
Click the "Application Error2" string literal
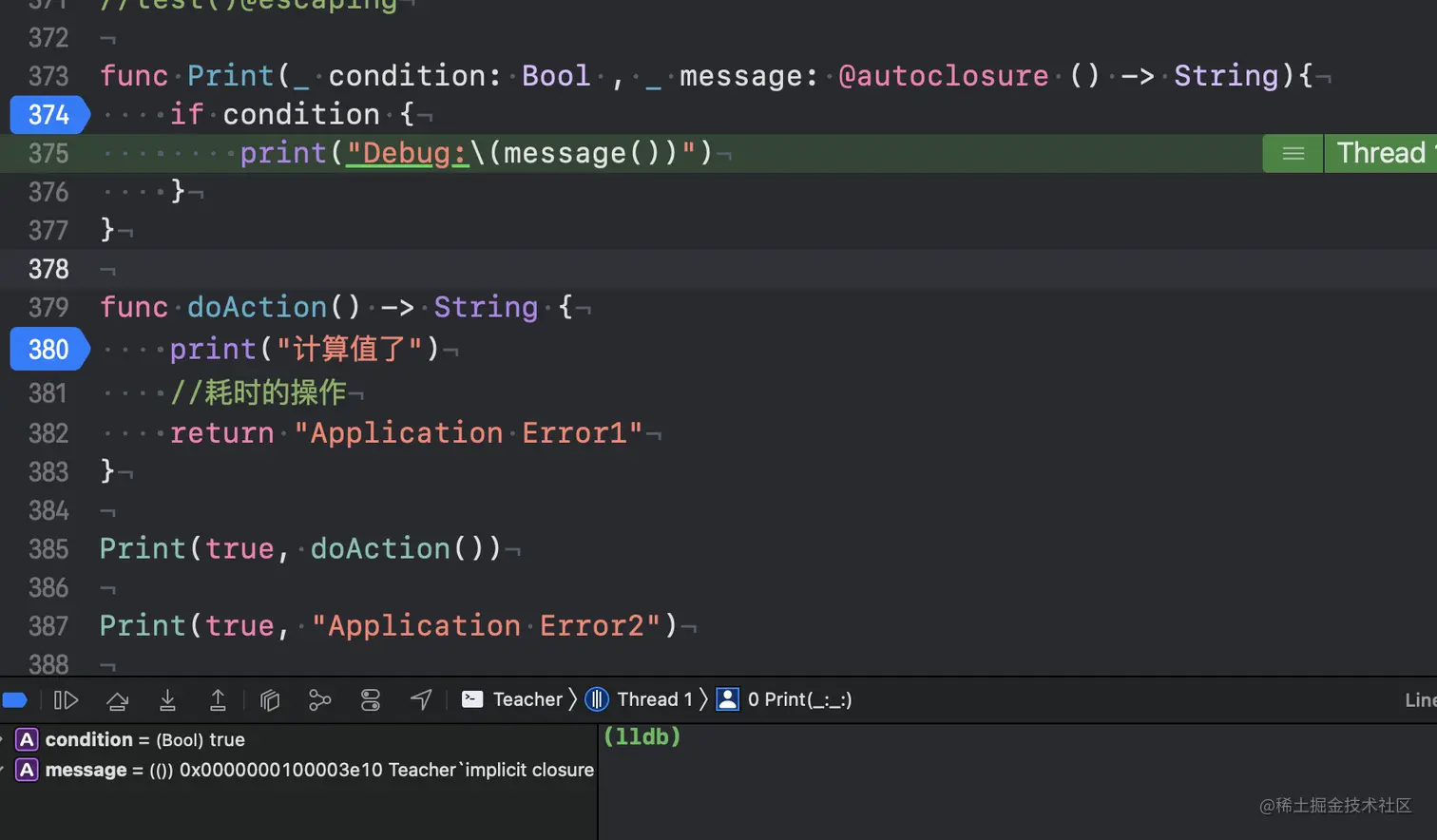(x=486, y=626)
